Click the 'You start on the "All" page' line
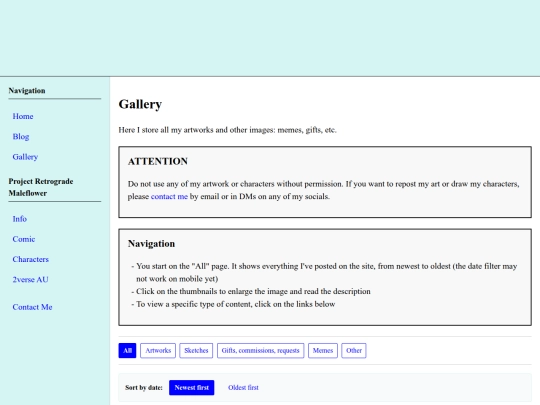540x405 pixels. 326,272
